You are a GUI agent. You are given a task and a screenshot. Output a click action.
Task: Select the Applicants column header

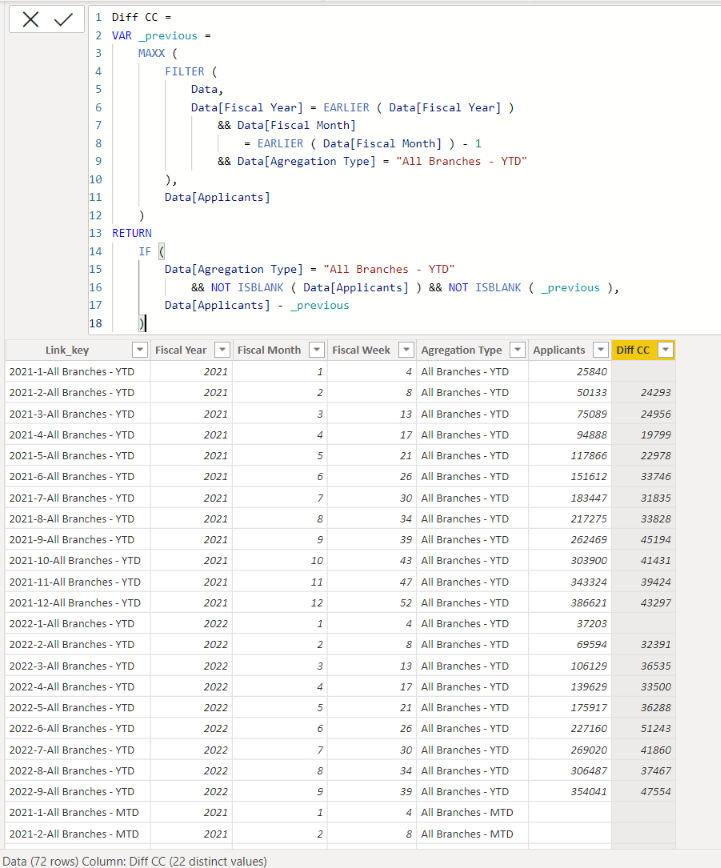(x=559, y=350)
